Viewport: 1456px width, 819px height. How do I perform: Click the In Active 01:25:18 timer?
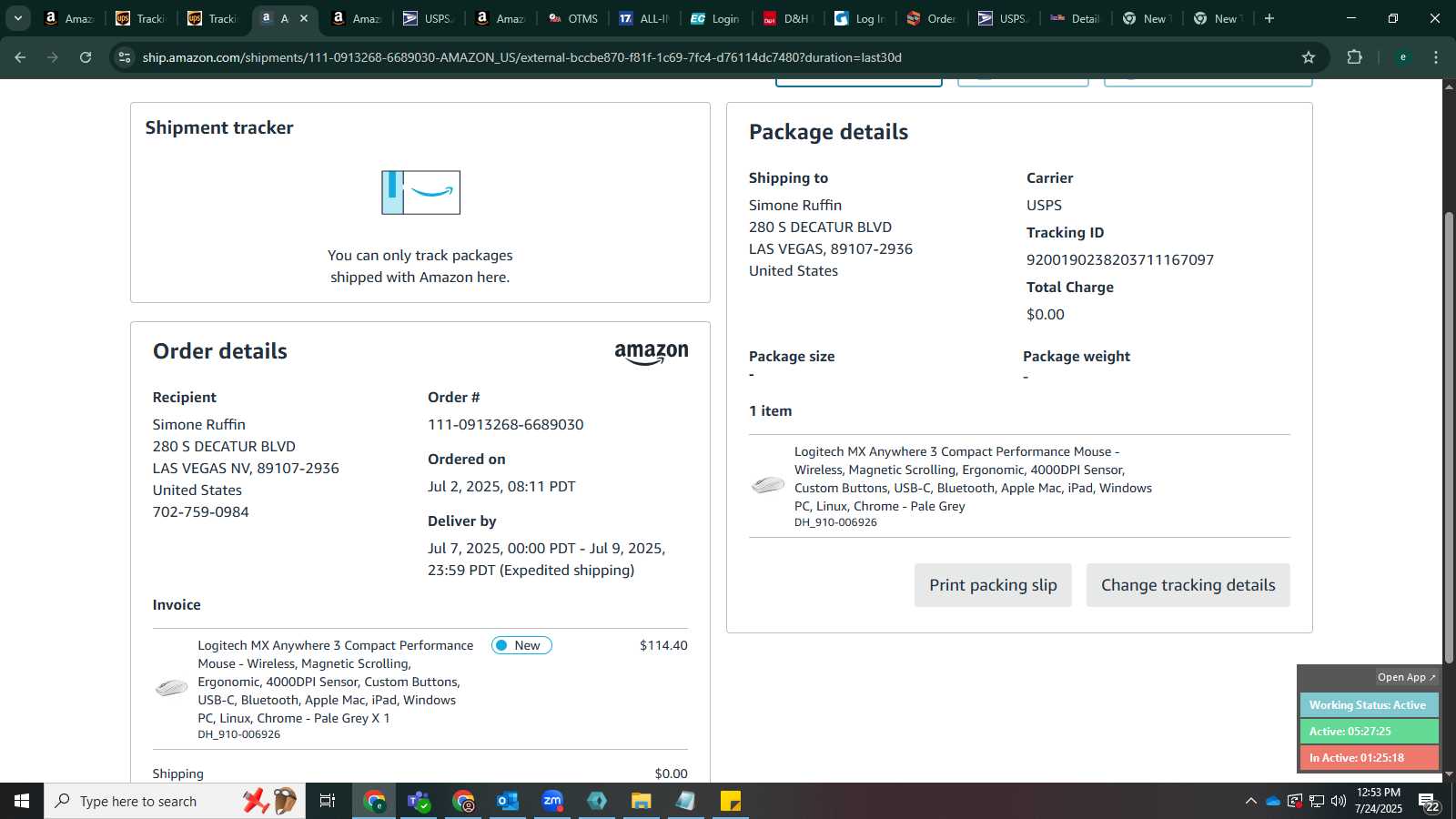coord(1369,758)
